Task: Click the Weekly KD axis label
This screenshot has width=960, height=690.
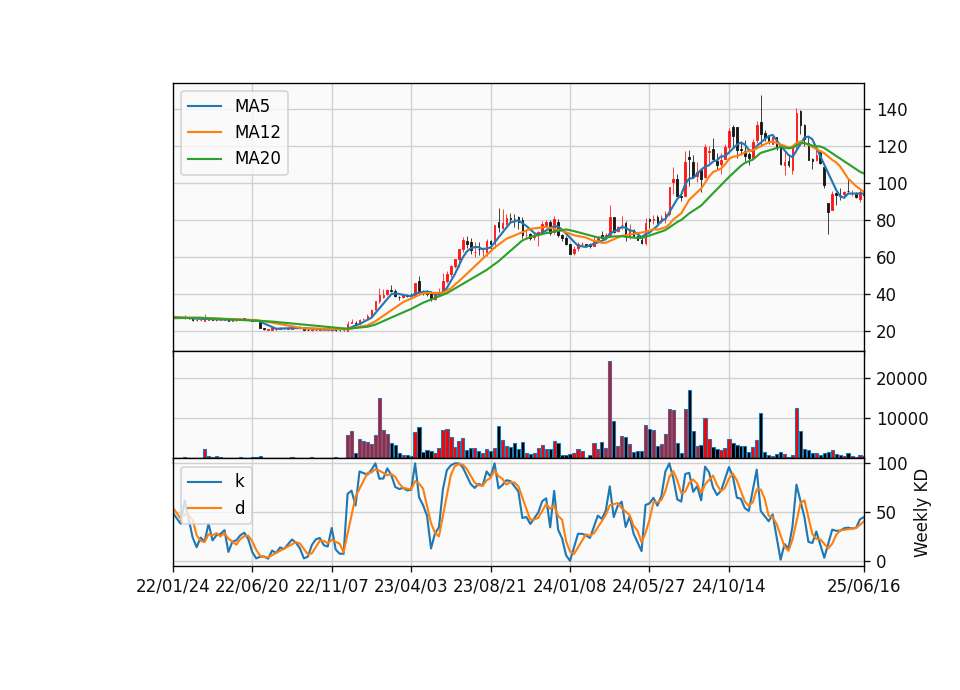Action: click(921, 513)
